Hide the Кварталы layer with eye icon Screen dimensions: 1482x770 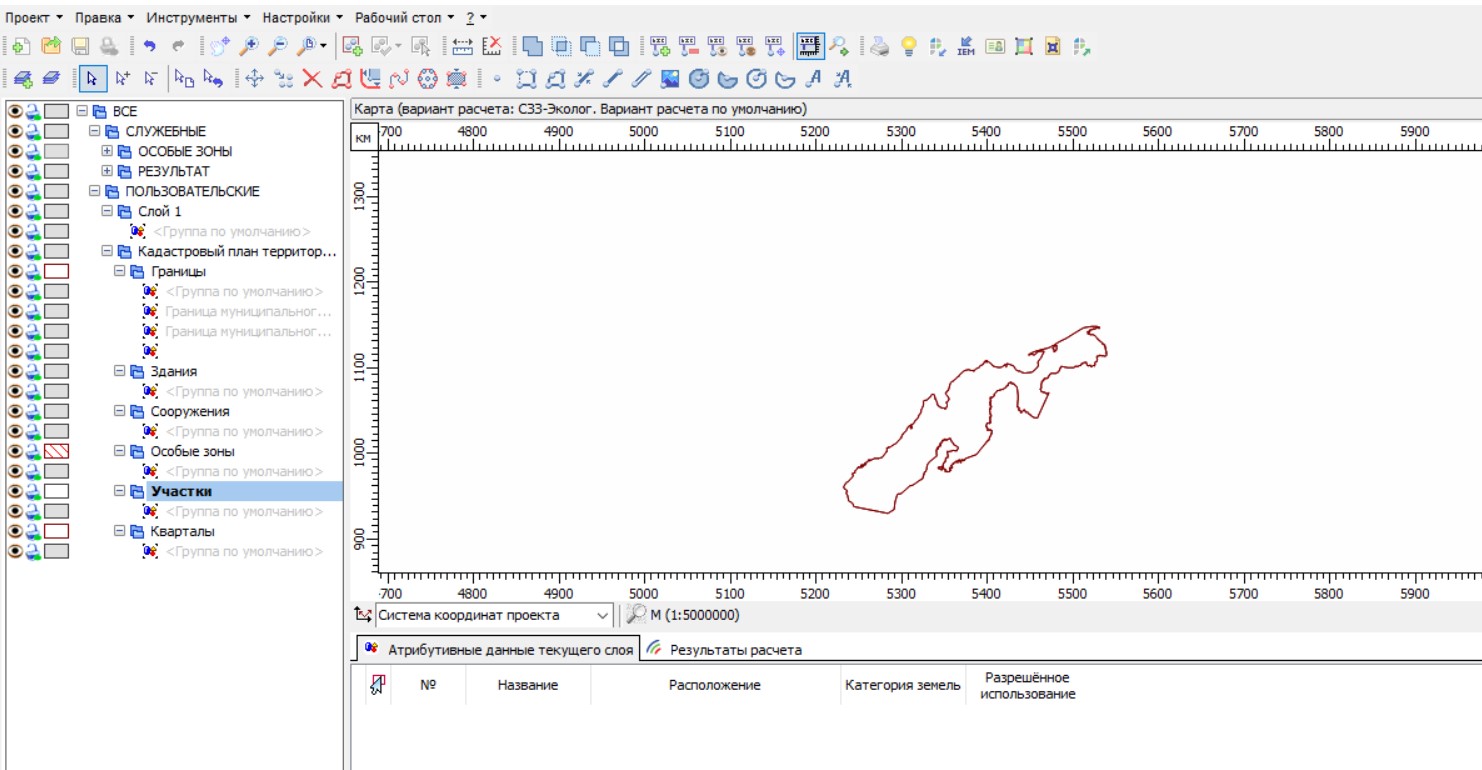pos(15,531)
